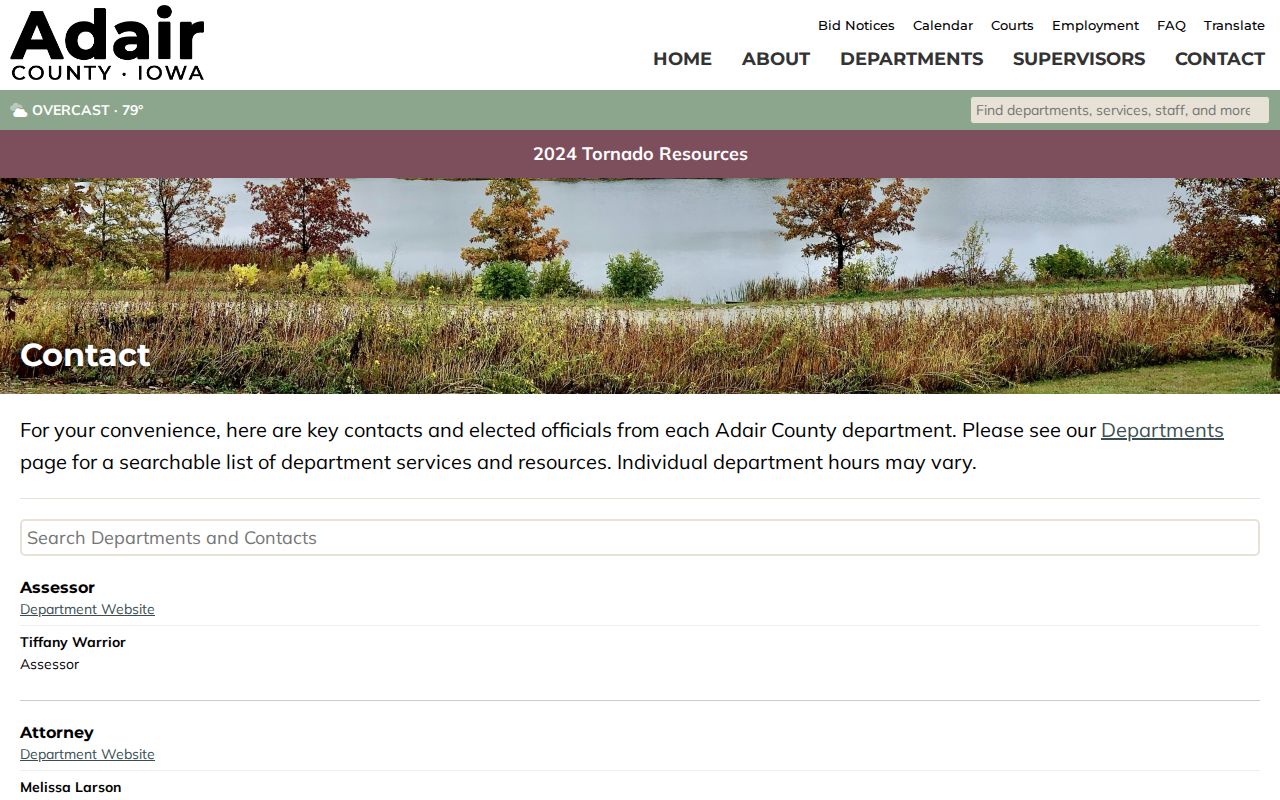
Task: Click the name Melissa Larson
Action: pyautogui.click(x=70, y=787)
